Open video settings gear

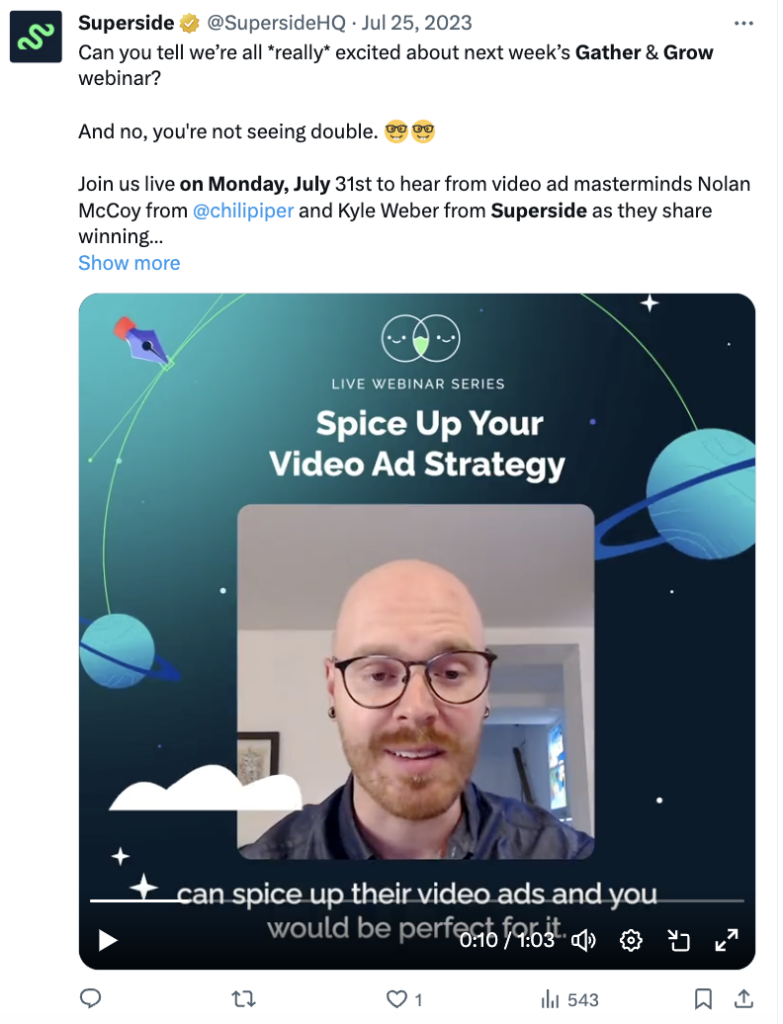(x=631, y=940)
